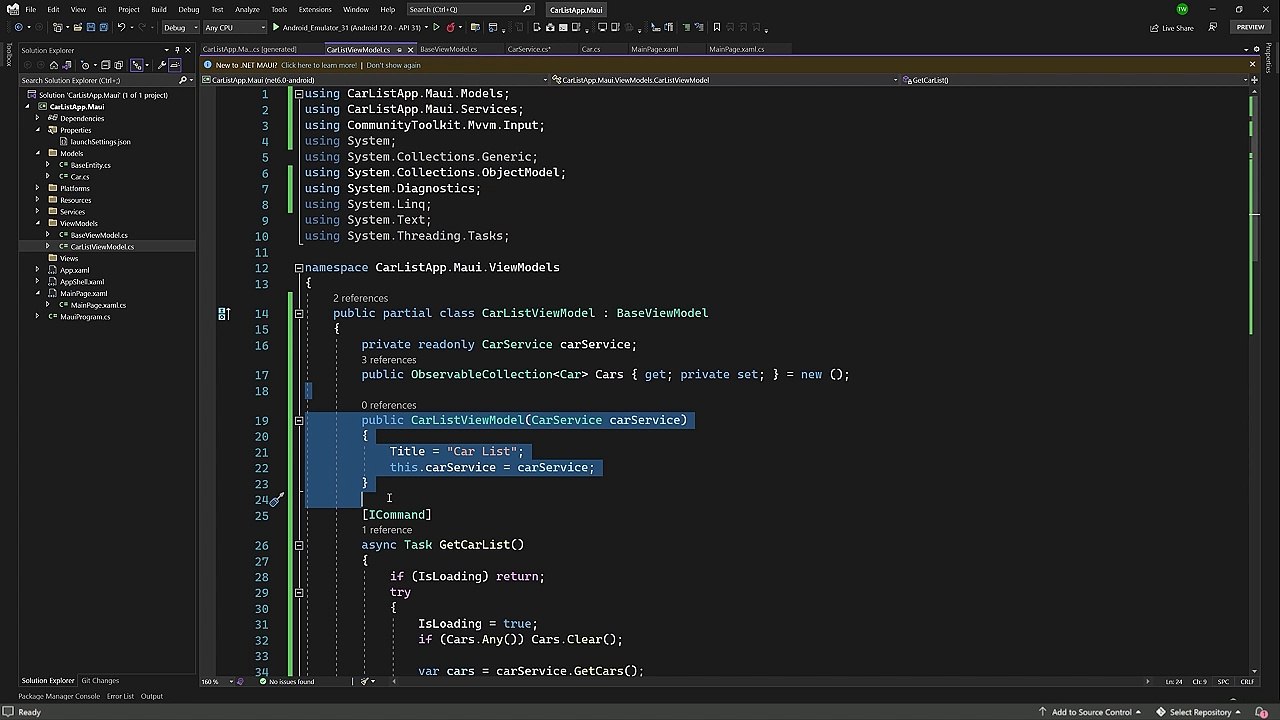This screenshot has height=720, width=1280.
Task: Click the TW account avatar
Action: [1182, 9]
